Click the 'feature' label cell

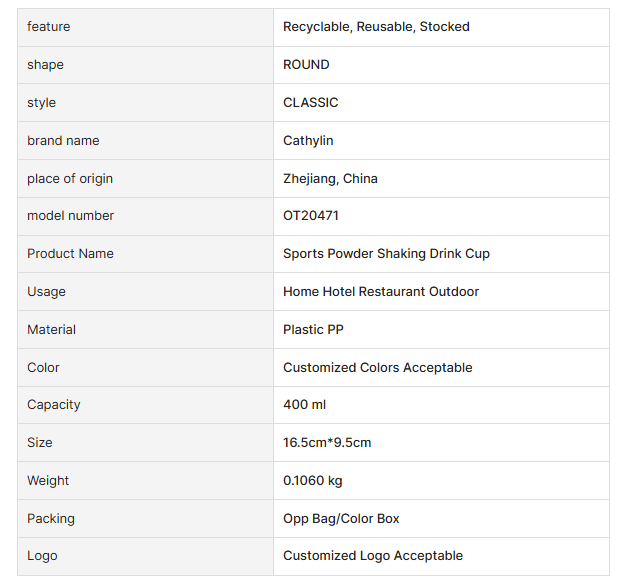49,27
